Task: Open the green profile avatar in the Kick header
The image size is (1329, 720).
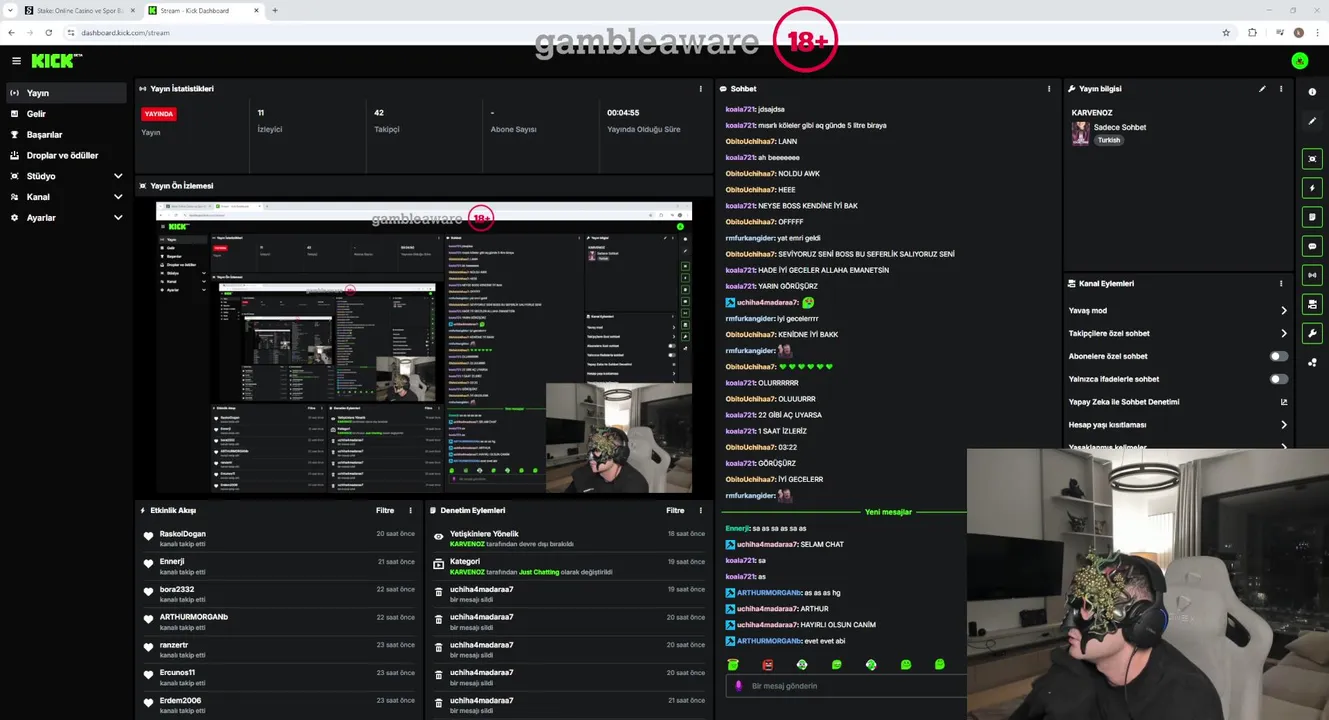Action: 1300,61
